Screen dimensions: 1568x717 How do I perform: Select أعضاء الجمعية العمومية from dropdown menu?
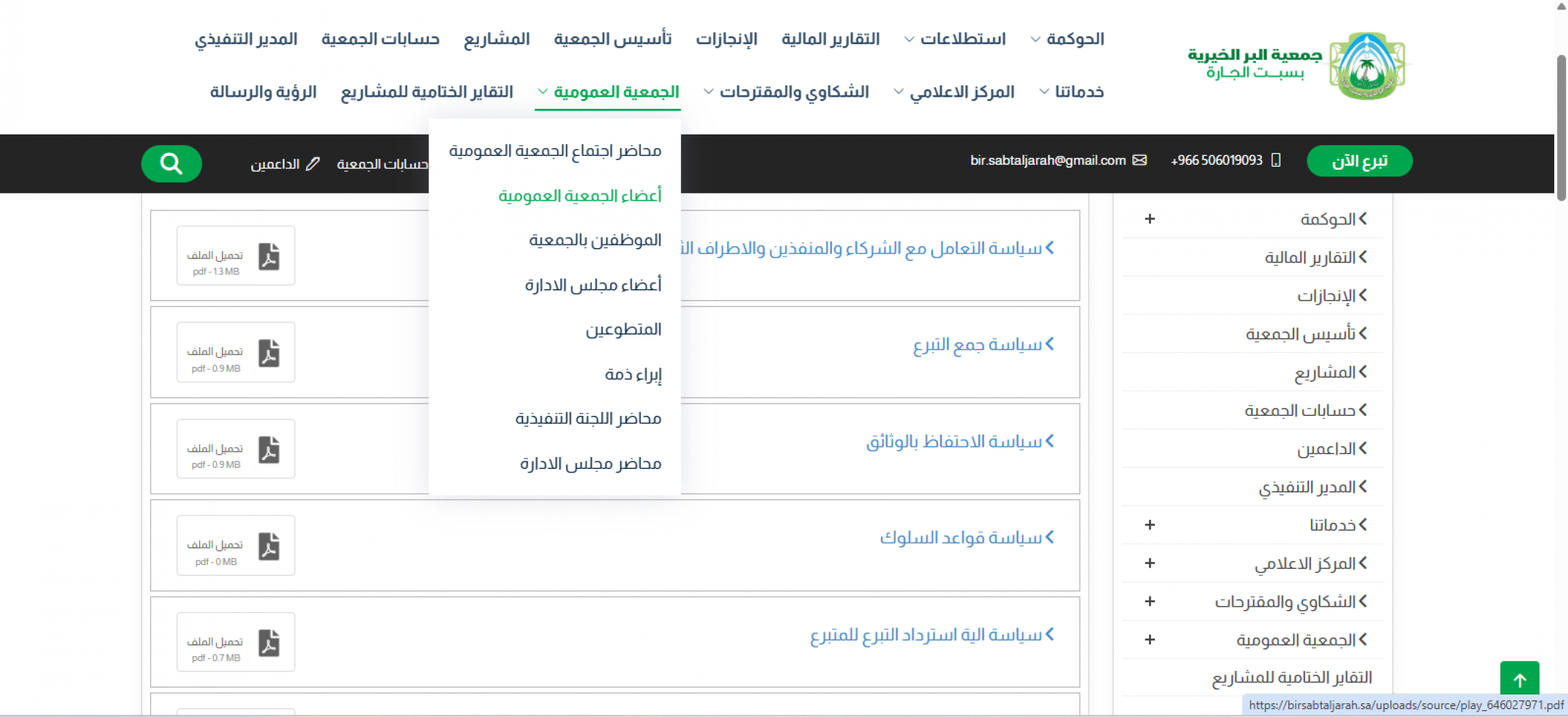(579, 195)
